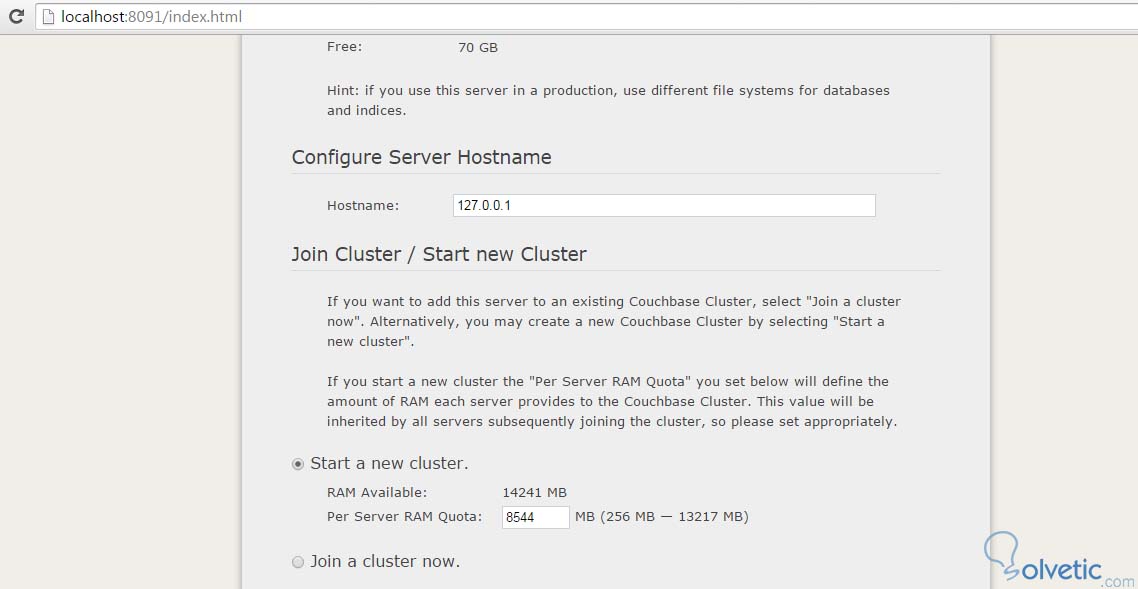
Task: Click the "RAM Available:" label
Action: coord(377,493)
